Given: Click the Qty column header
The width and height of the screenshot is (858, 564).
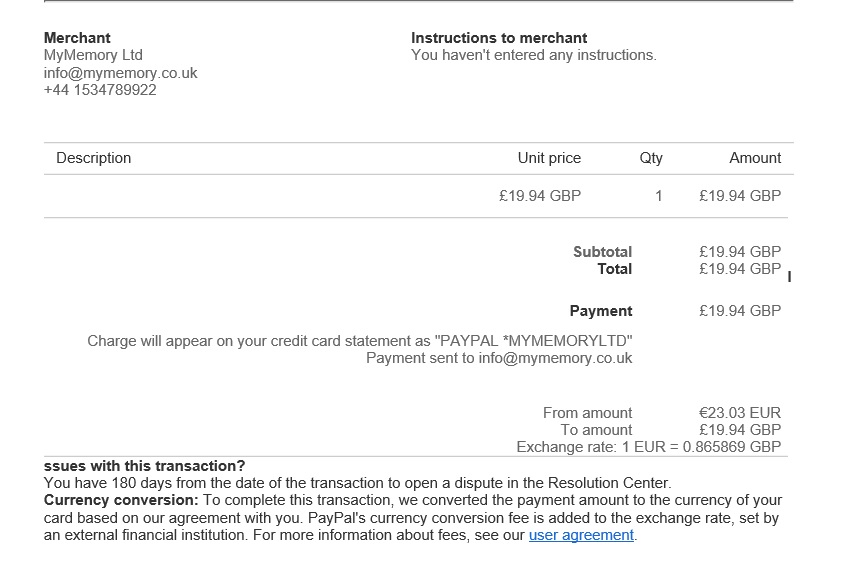Looking at the screenshot, I should tap(651, 158).
